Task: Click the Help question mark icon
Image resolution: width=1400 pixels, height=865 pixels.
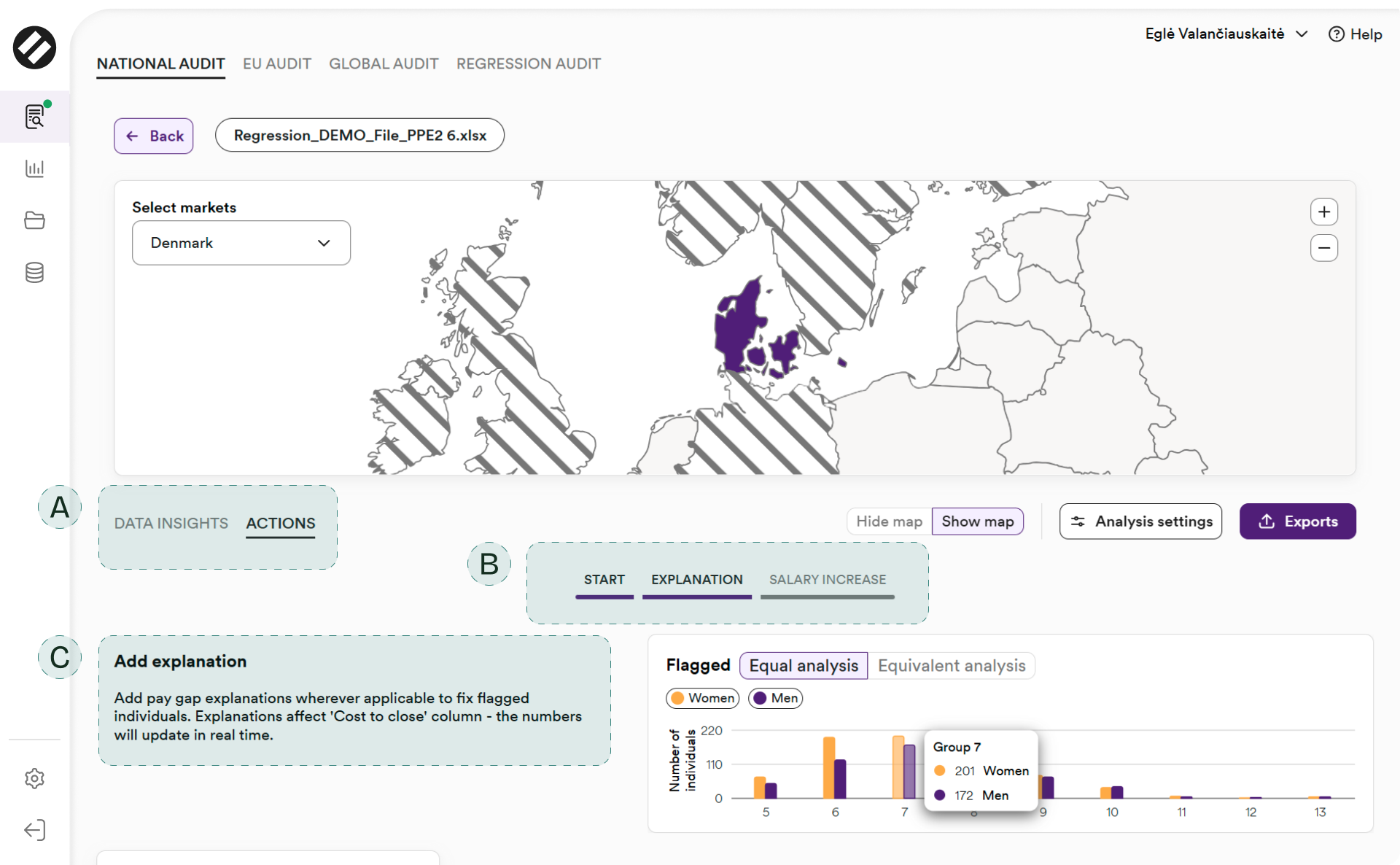Action: click(1336, 34)
